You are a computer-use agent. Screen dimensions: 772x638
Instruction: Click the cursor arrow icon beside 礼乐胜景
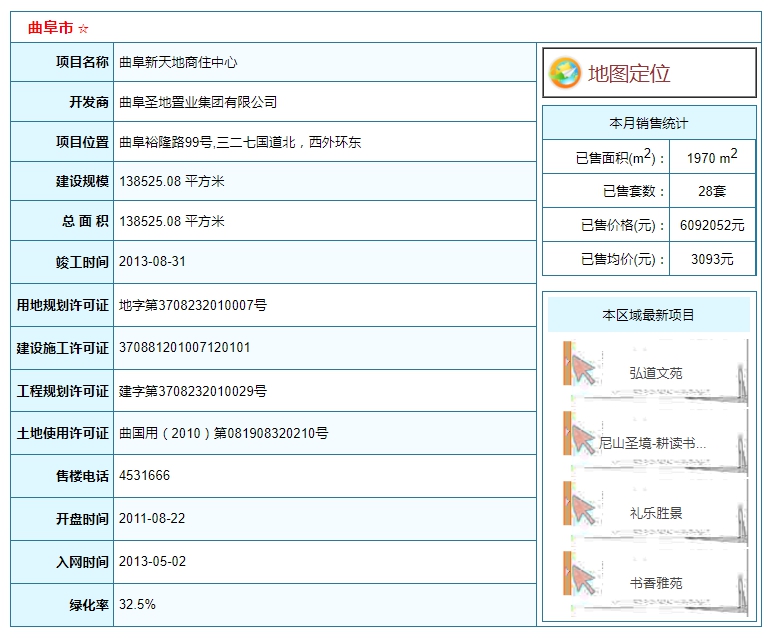(584, 510)
